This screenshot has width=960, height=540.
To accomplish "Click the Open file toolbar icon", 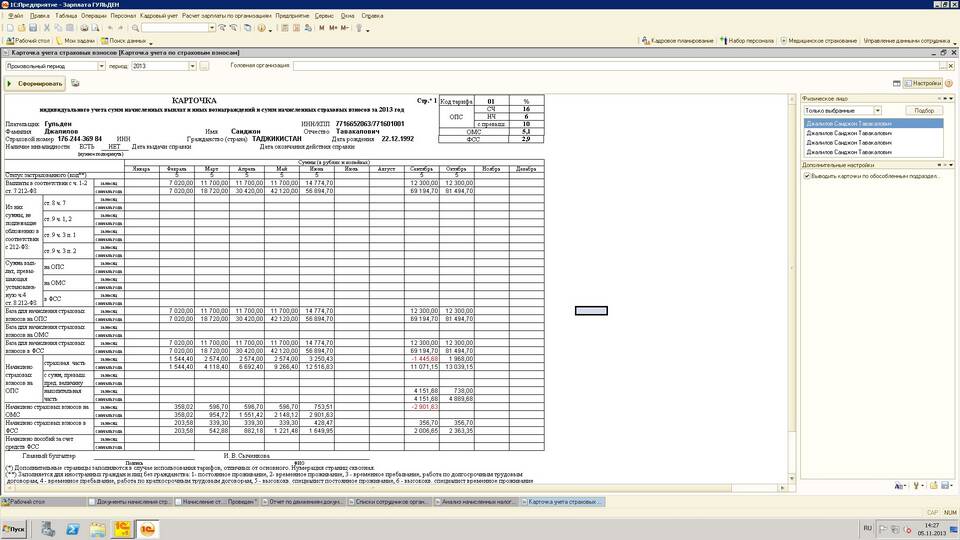I will coord(21,28).
